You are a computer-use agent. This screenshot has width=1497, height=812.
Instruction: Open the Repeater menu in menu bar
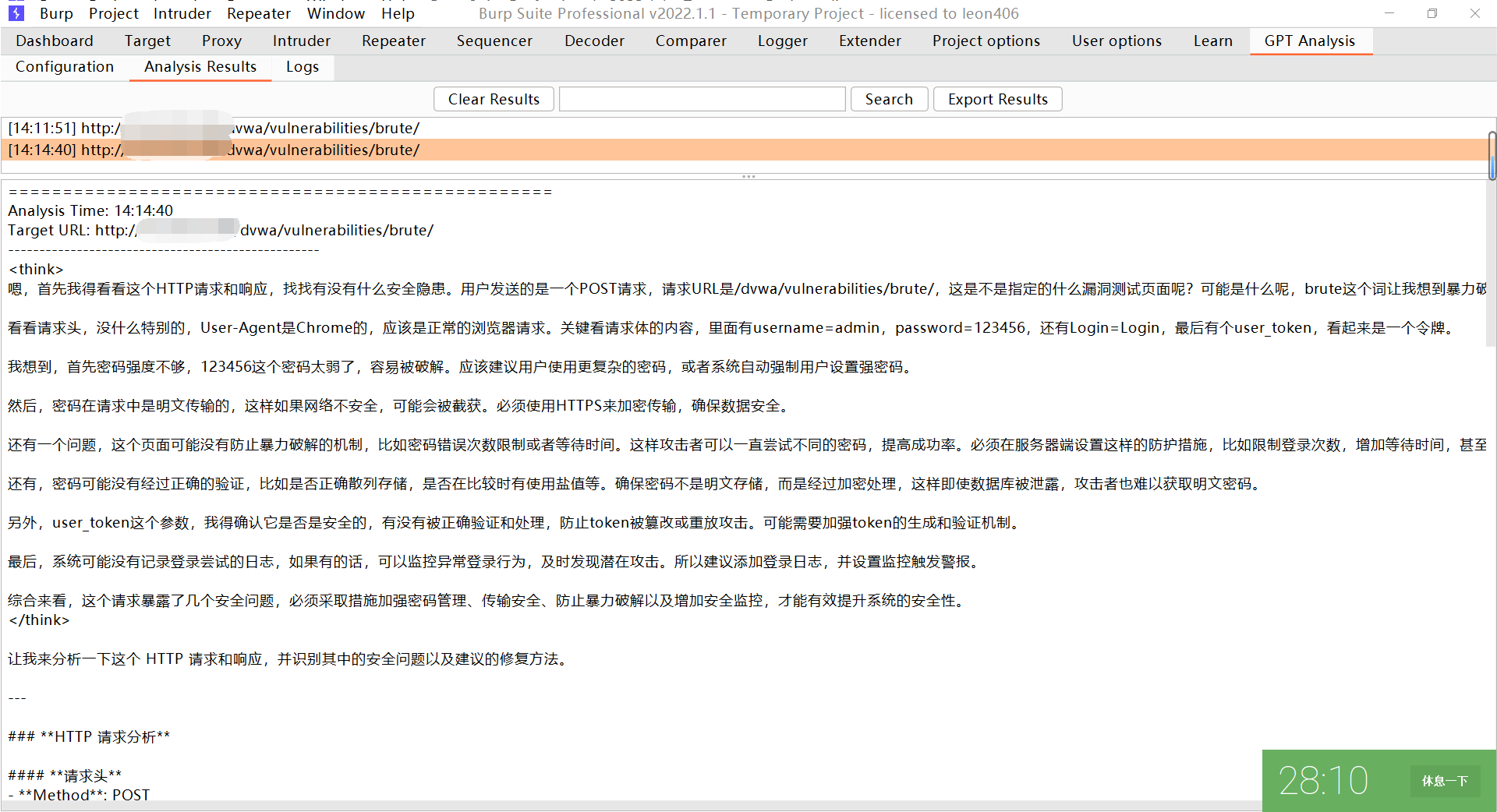click(x=258, y=13)
